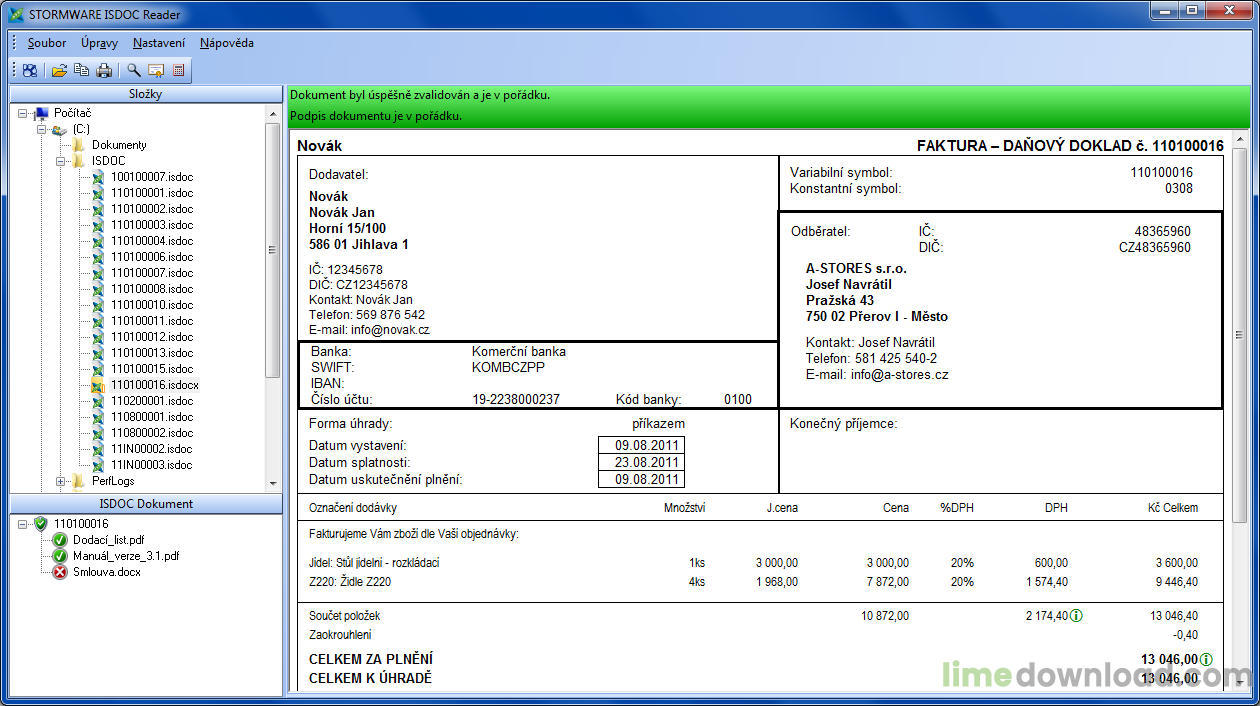Open the Nastavení menu
The width and height of the screenshot is (1260, 706).
tap(158, 43)
